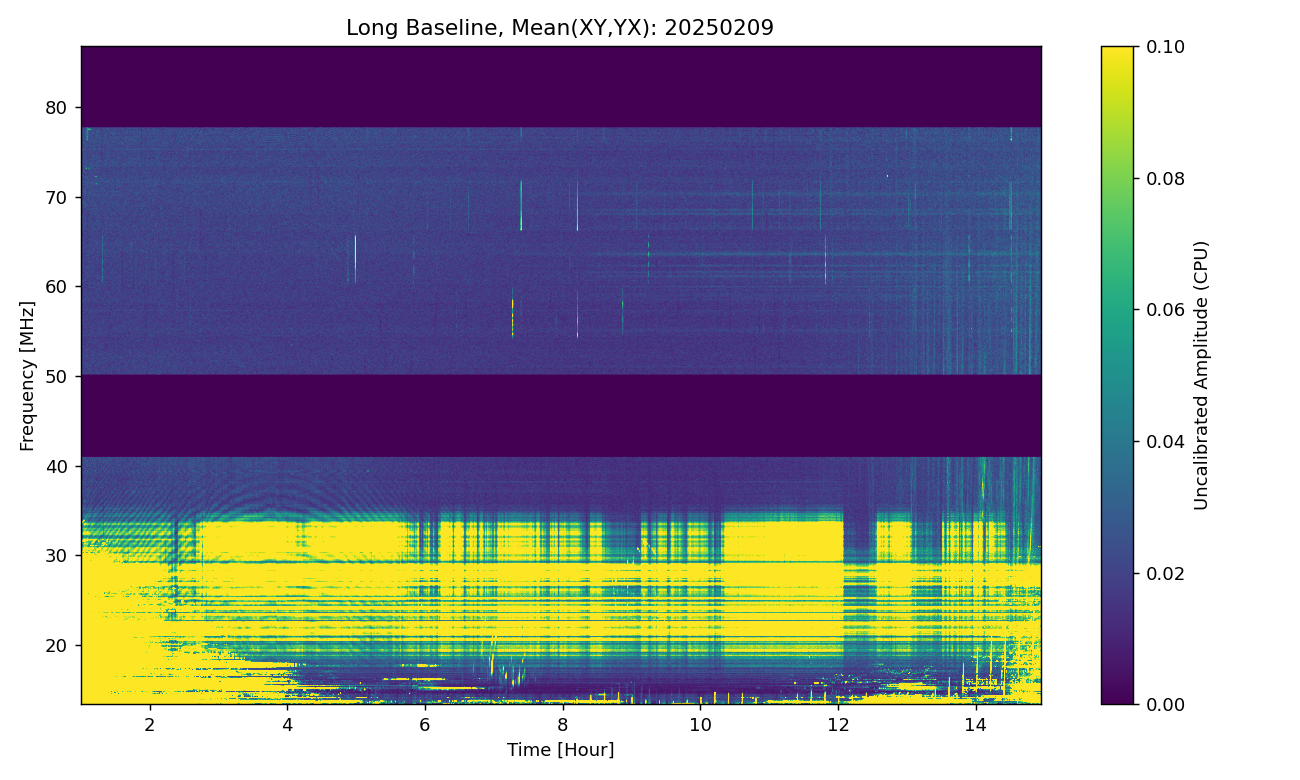Click the x-axis tick label for hour 14
The width and height of the screenshot is (1300, 780).
coord(974,723)
